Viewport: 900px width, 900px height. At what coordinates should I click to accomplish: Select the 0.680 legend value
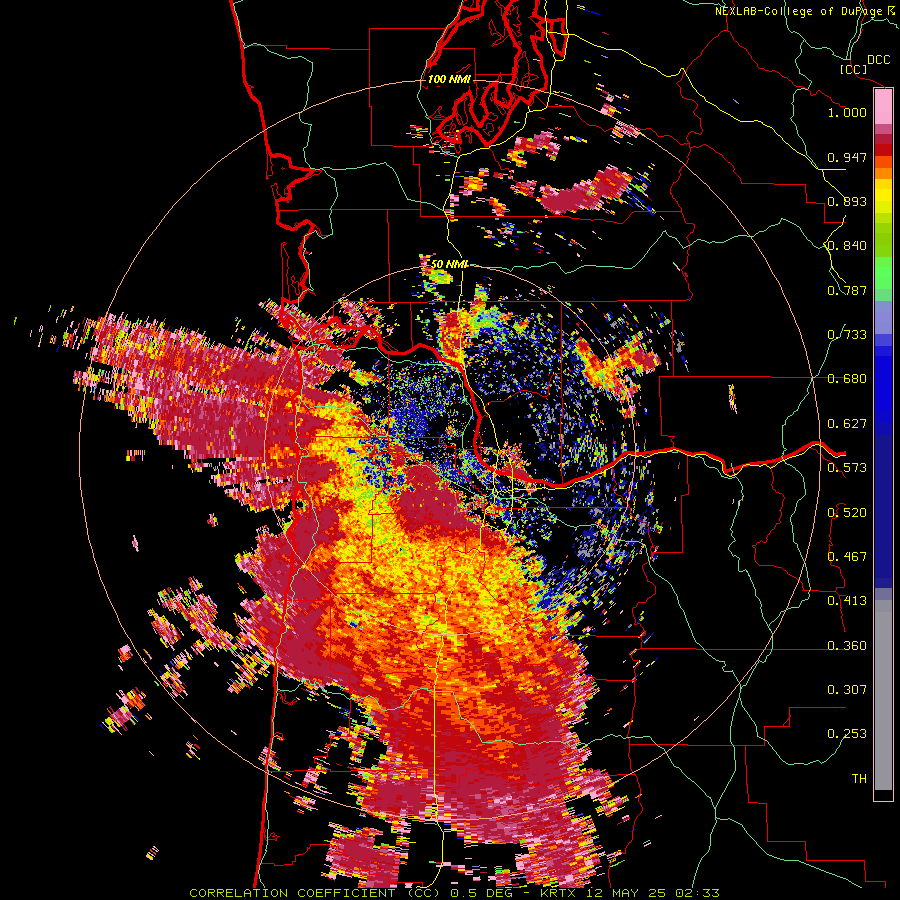tap(847, 379)
